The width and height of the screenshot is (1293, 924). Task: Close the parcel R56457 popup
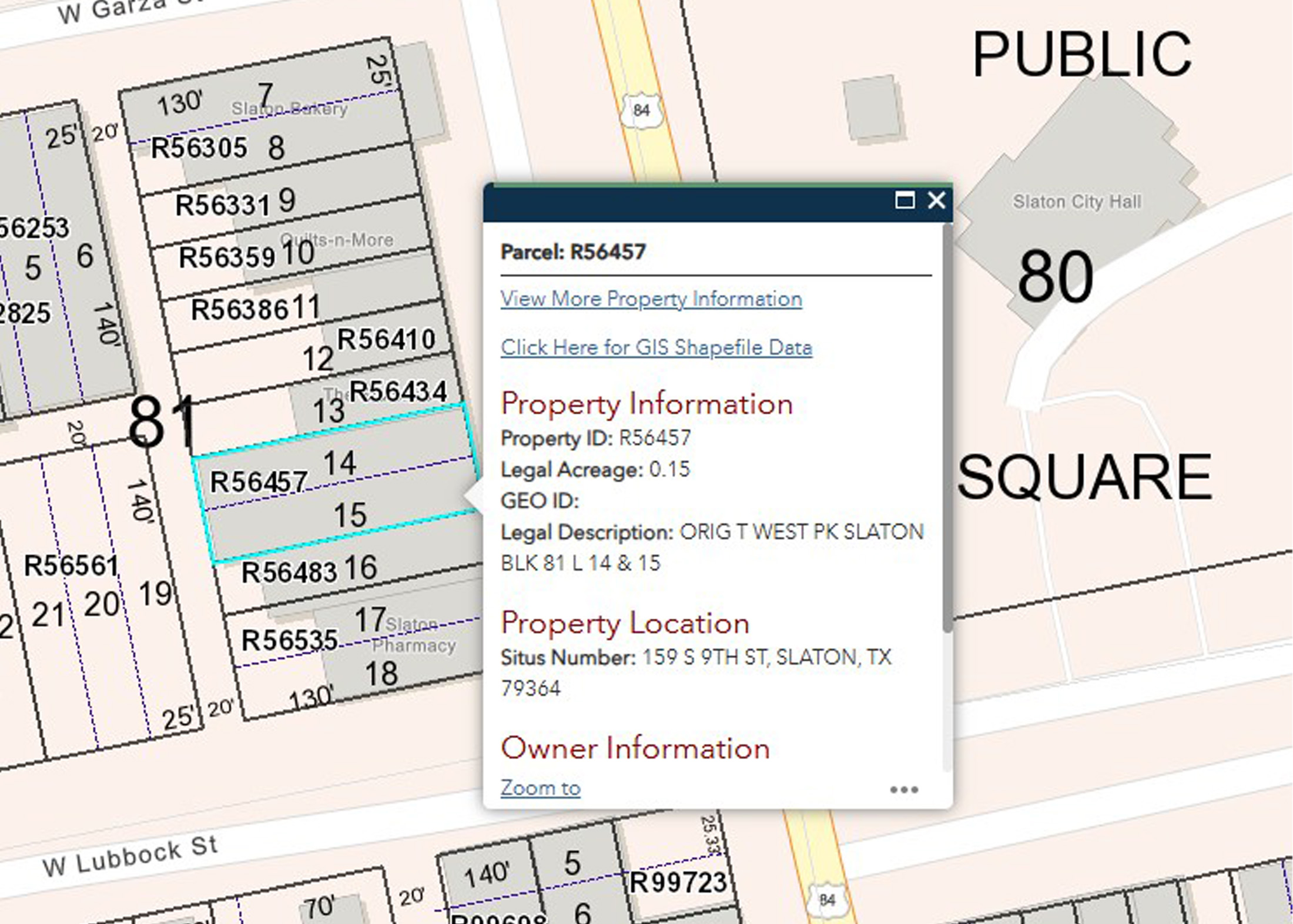tap(936, 201)
